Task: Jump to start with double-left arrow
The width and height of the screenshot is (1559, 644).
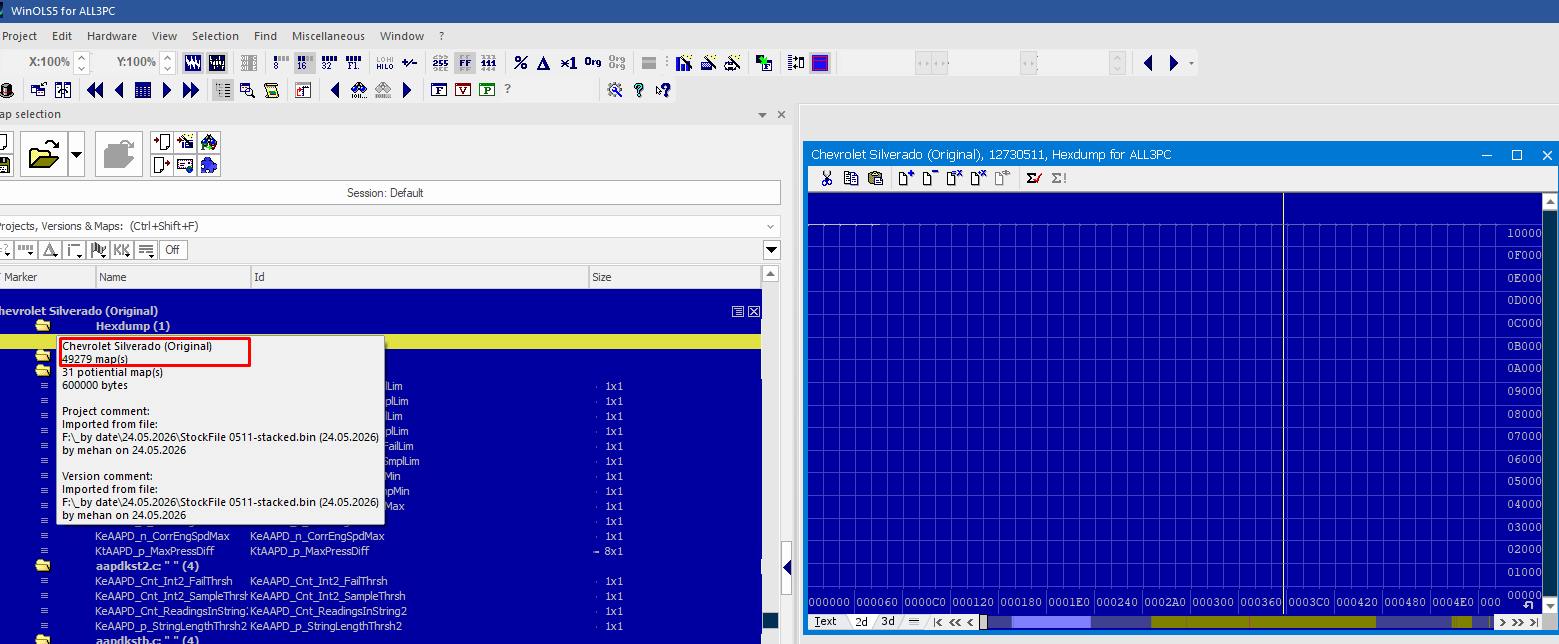Action: 95,90
